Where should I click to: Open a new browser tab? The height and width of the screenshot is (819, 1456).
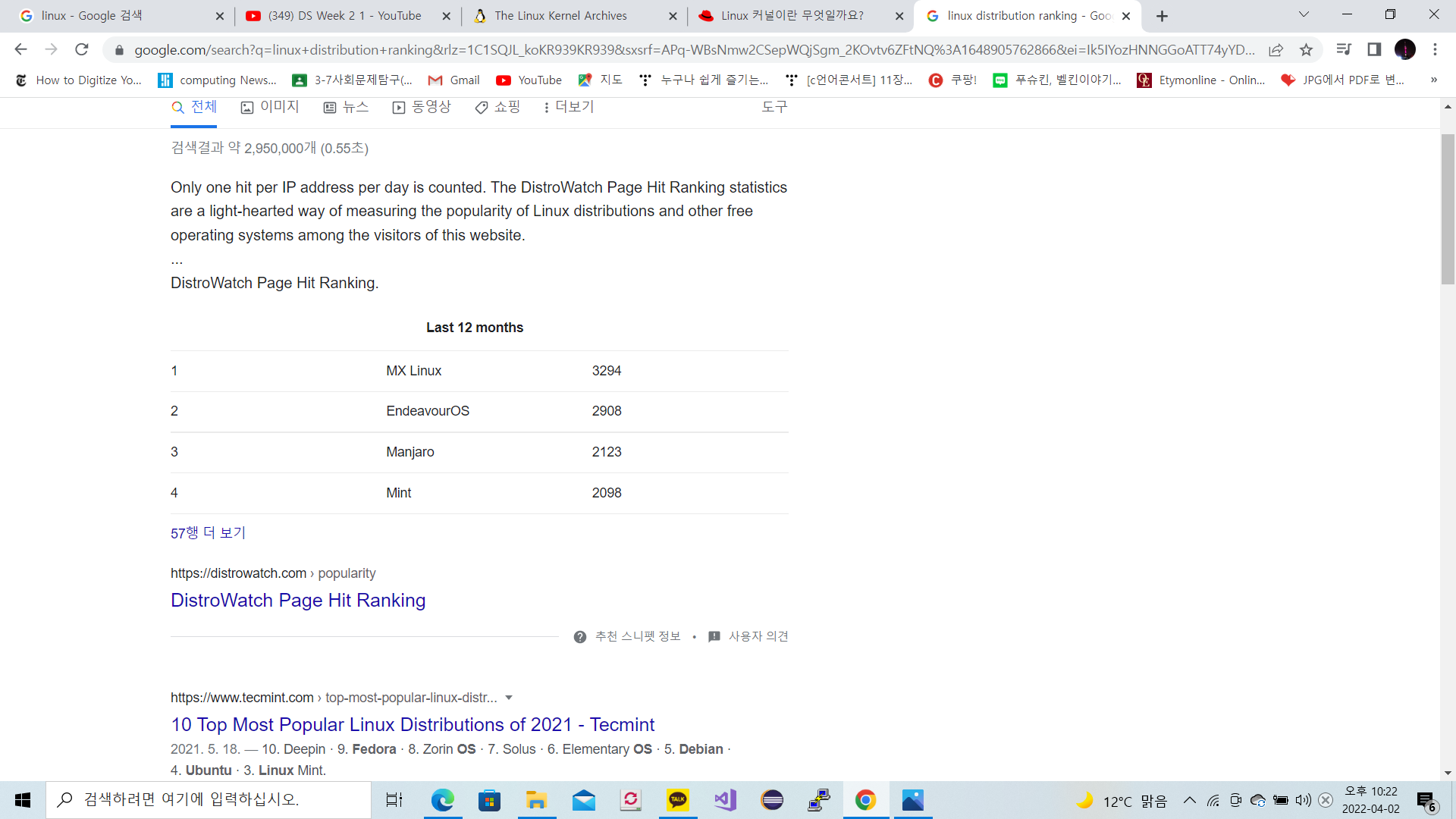pyautogui.click(x=1162, y=16)
